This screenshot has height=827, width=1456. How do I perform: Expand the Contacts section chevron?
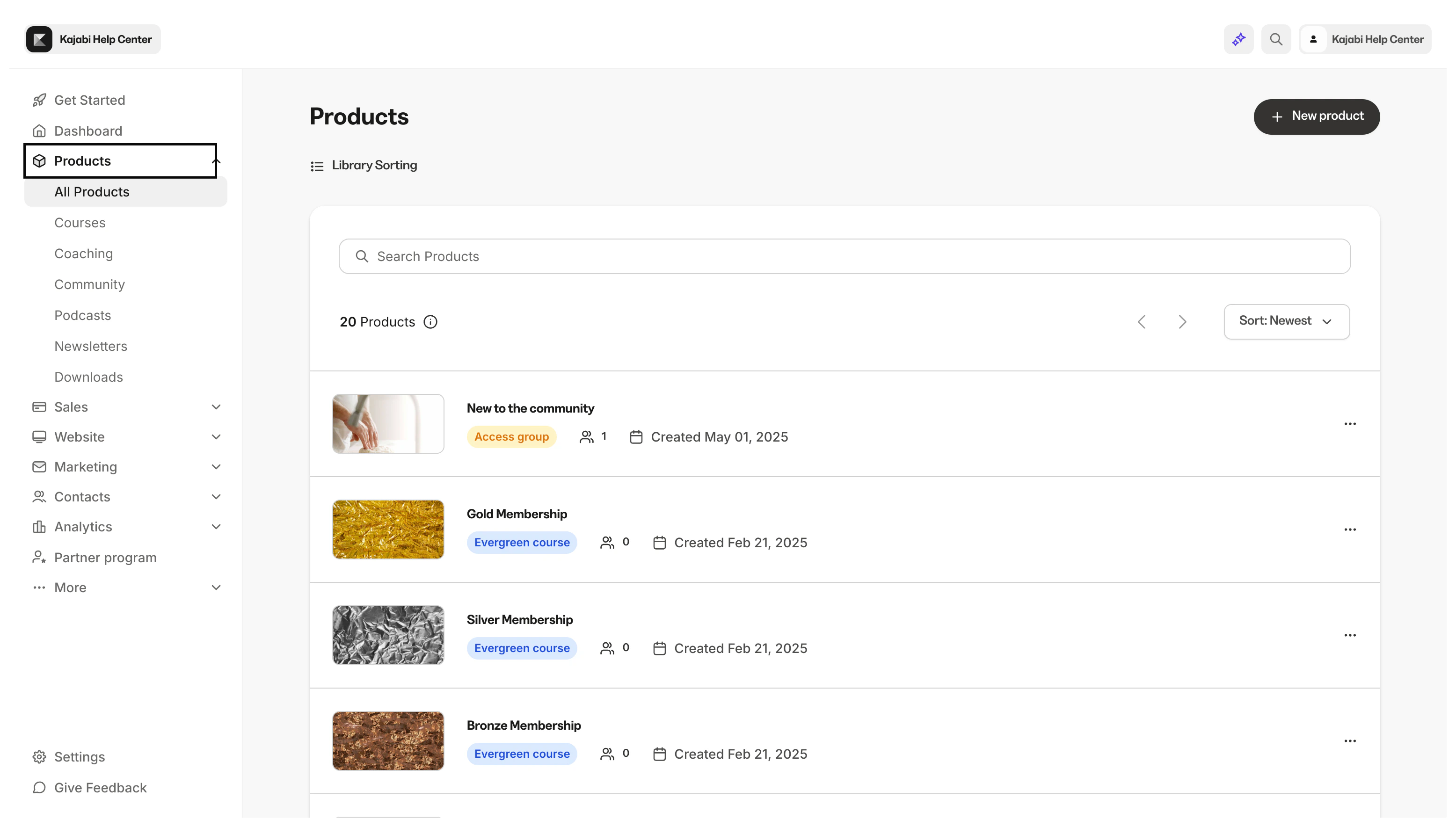216,496
